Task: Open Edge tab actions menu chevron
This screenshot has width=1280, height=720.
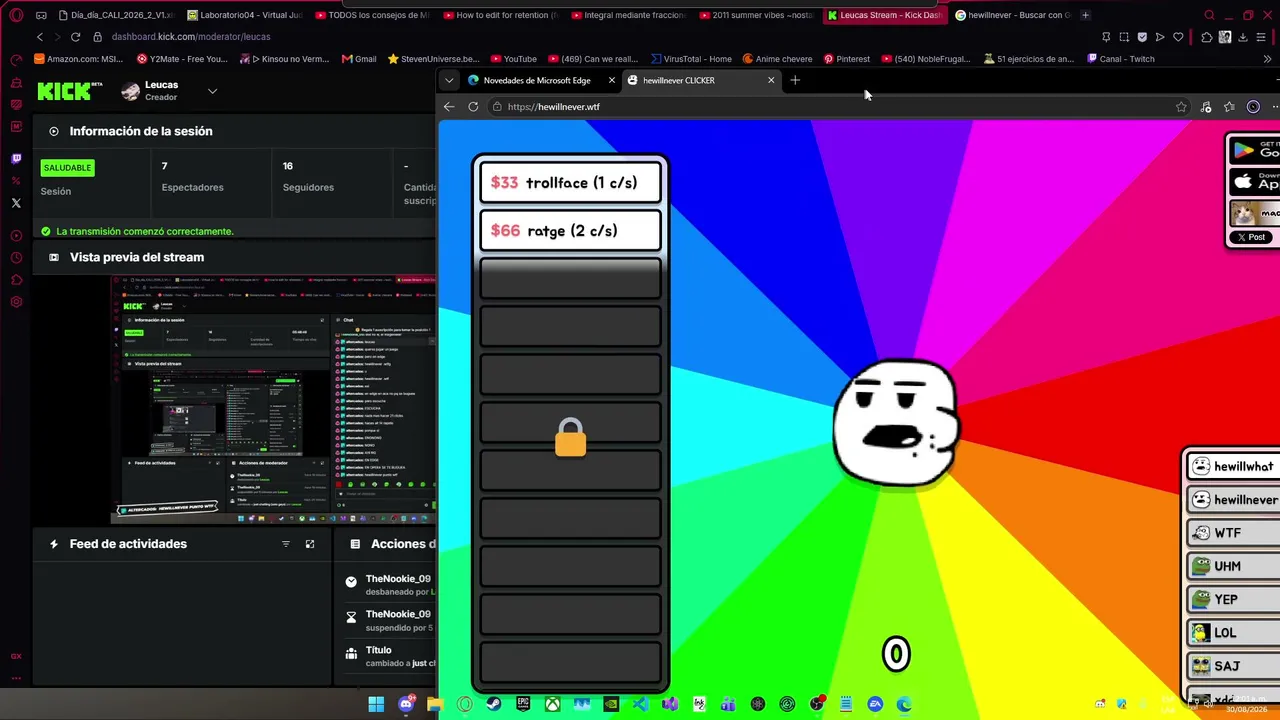Action: coord(449,80)
